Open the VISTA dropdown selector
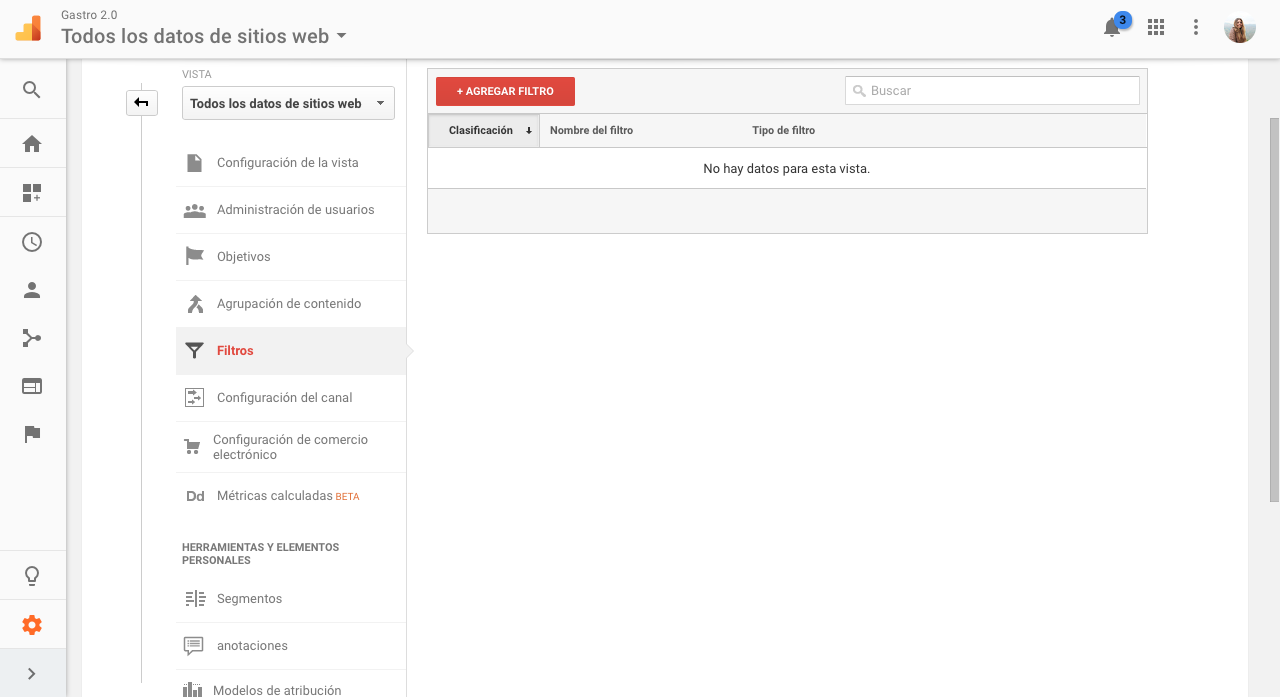 [x=287, y=102]
